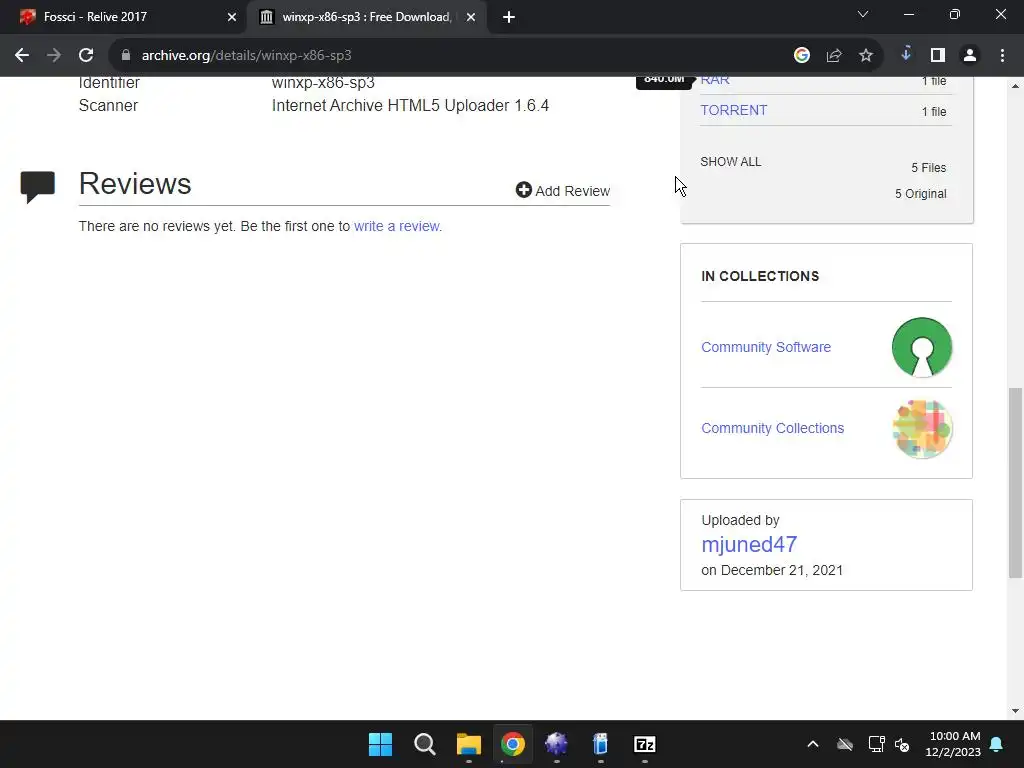1024x768 pixels.
Task: Open the Chrome downloads icon
Action: [x=906, y=54]
